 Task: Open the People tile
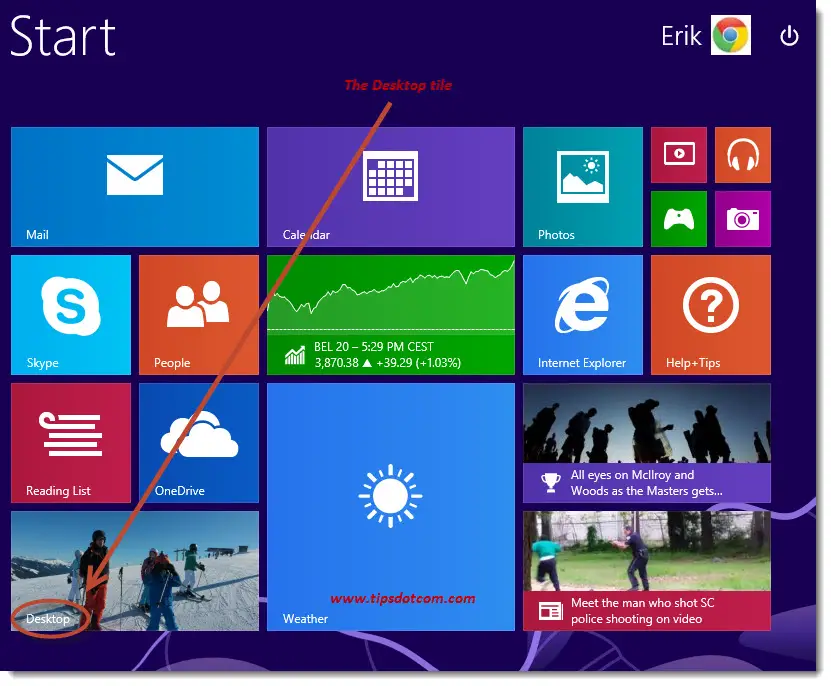pos(199,315)
